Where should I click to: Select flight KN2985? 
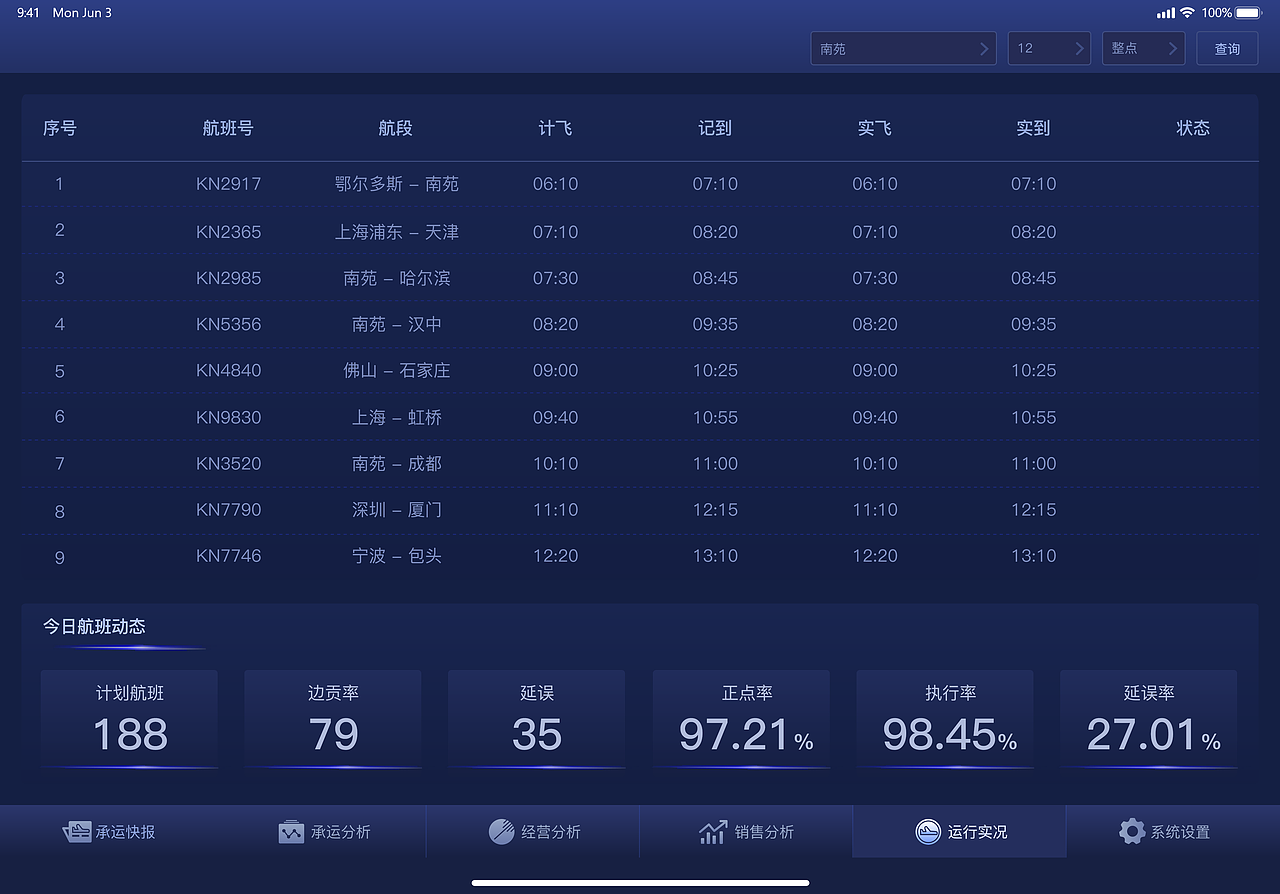228,278
